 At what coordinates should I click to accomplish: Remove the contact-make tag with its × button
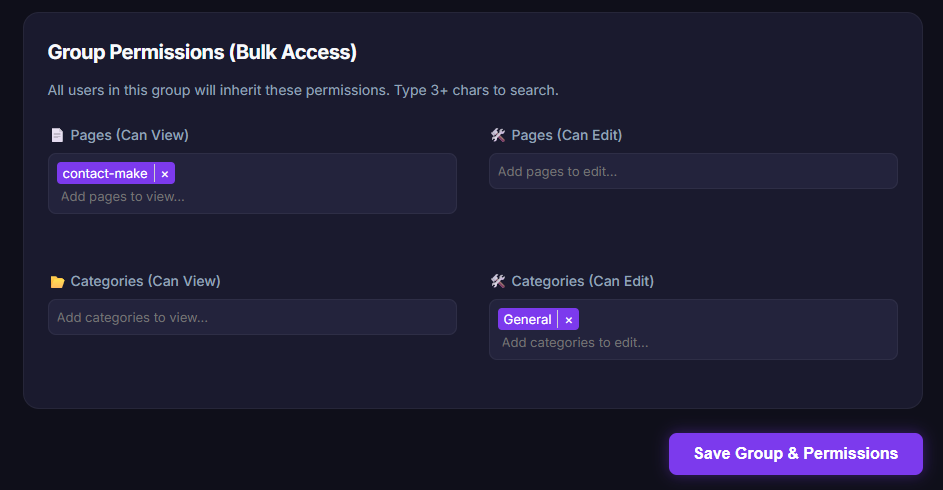click(x=165, y=174)
